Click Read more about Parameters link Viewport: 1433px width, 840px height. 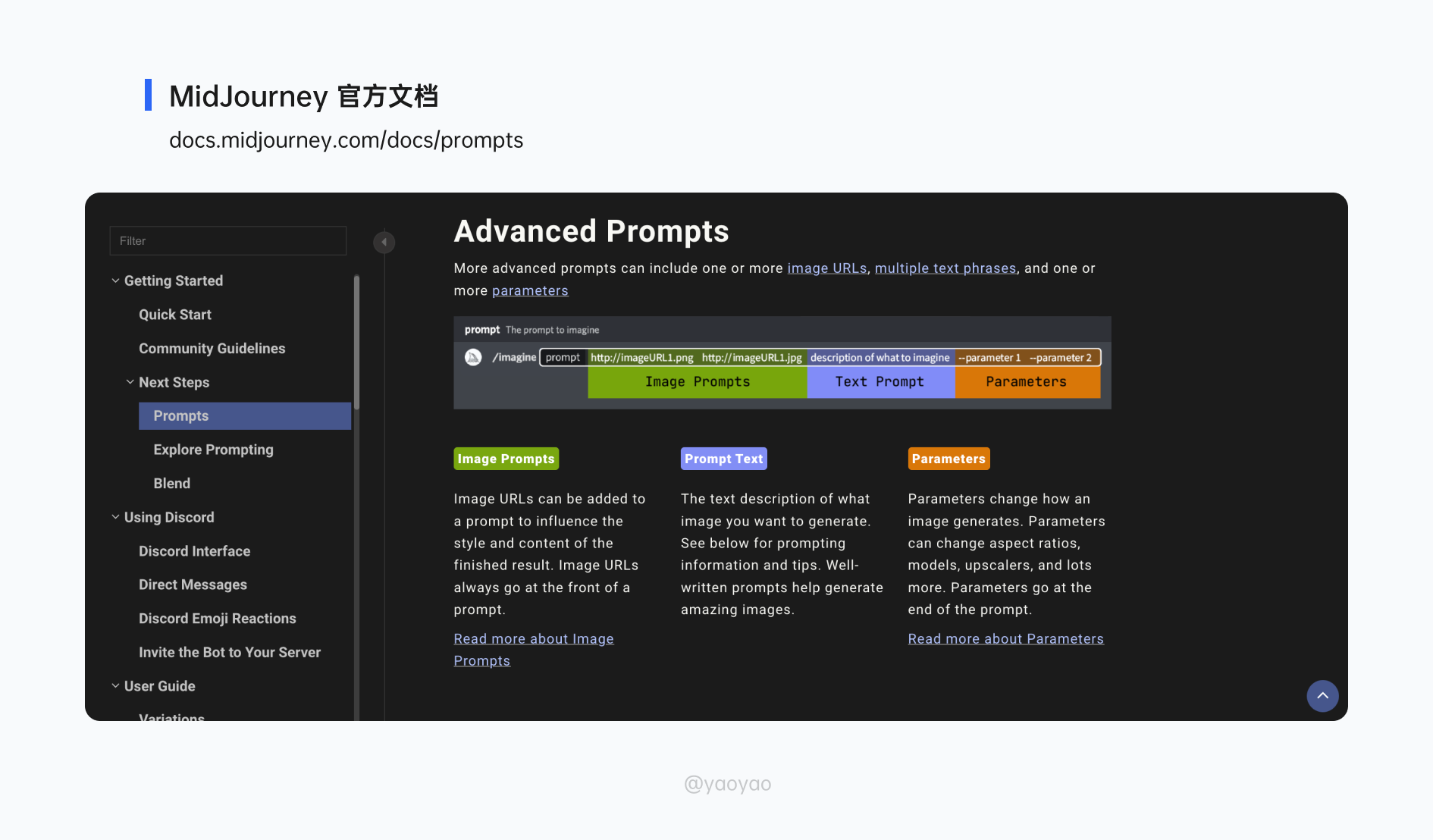coord(1005,639)
